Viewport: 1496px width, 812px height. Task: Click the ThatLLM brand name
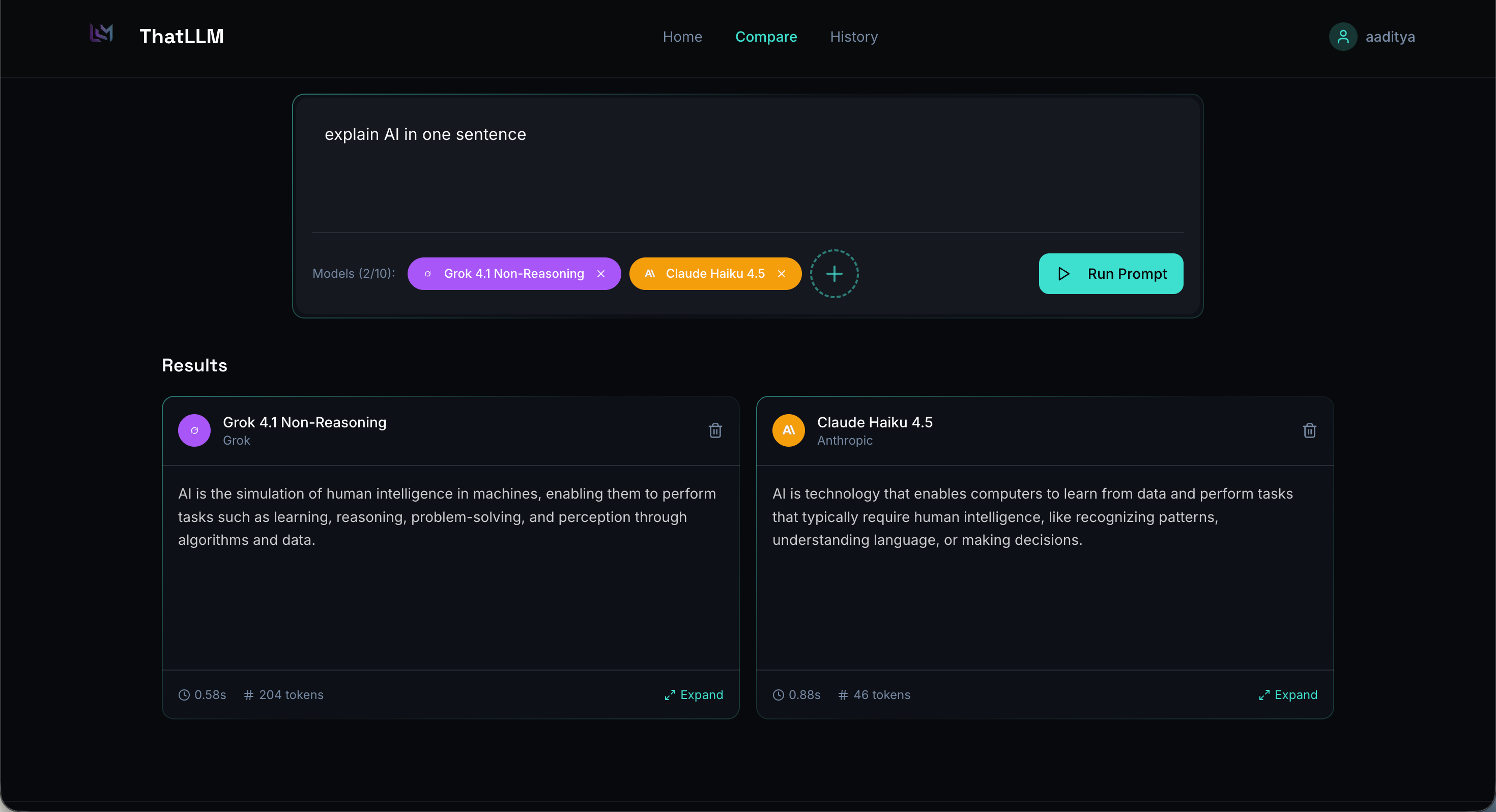tap(181, 37)
